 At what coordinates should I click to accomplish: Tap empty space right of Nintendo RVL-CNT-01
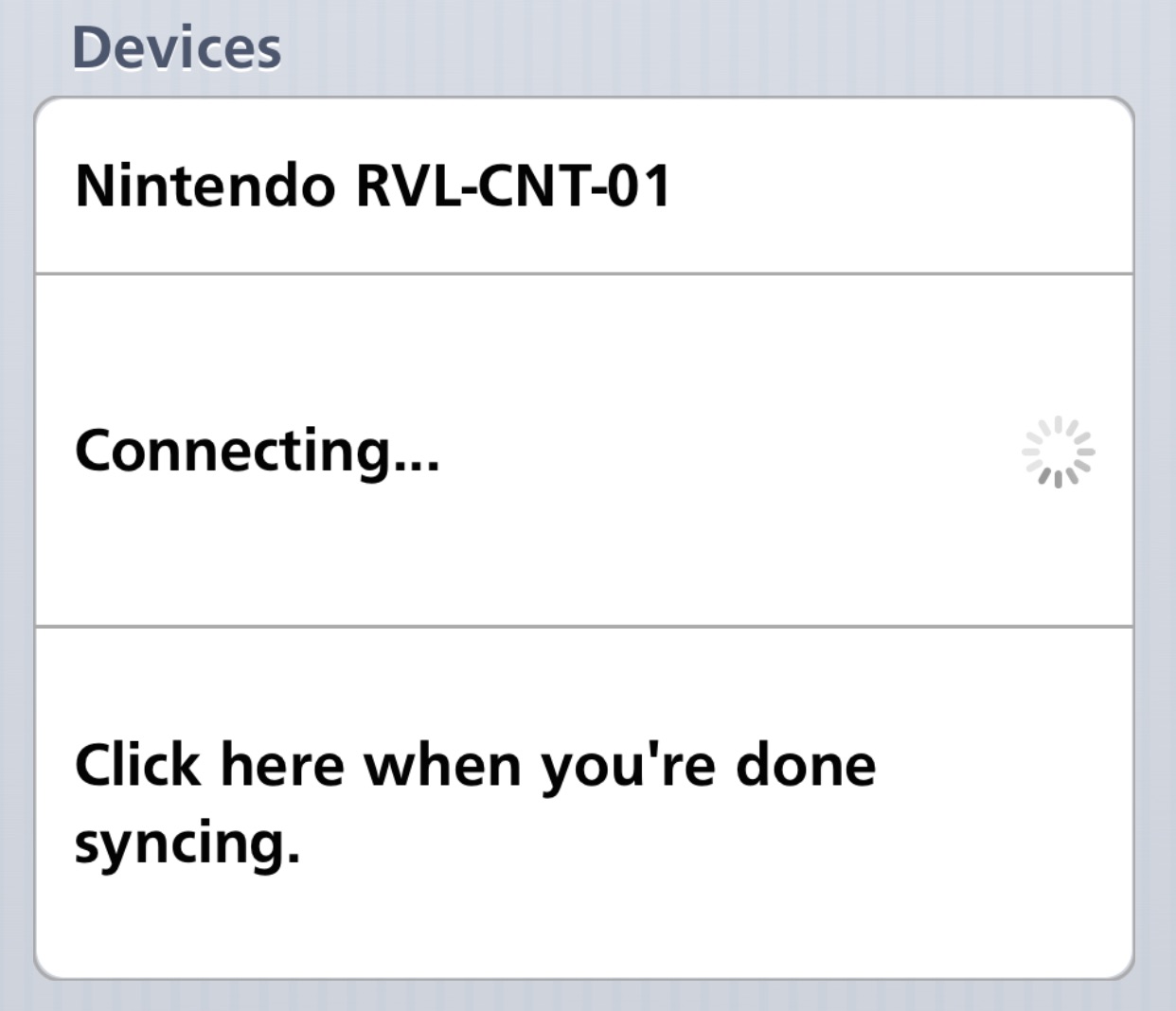[900, 186]
